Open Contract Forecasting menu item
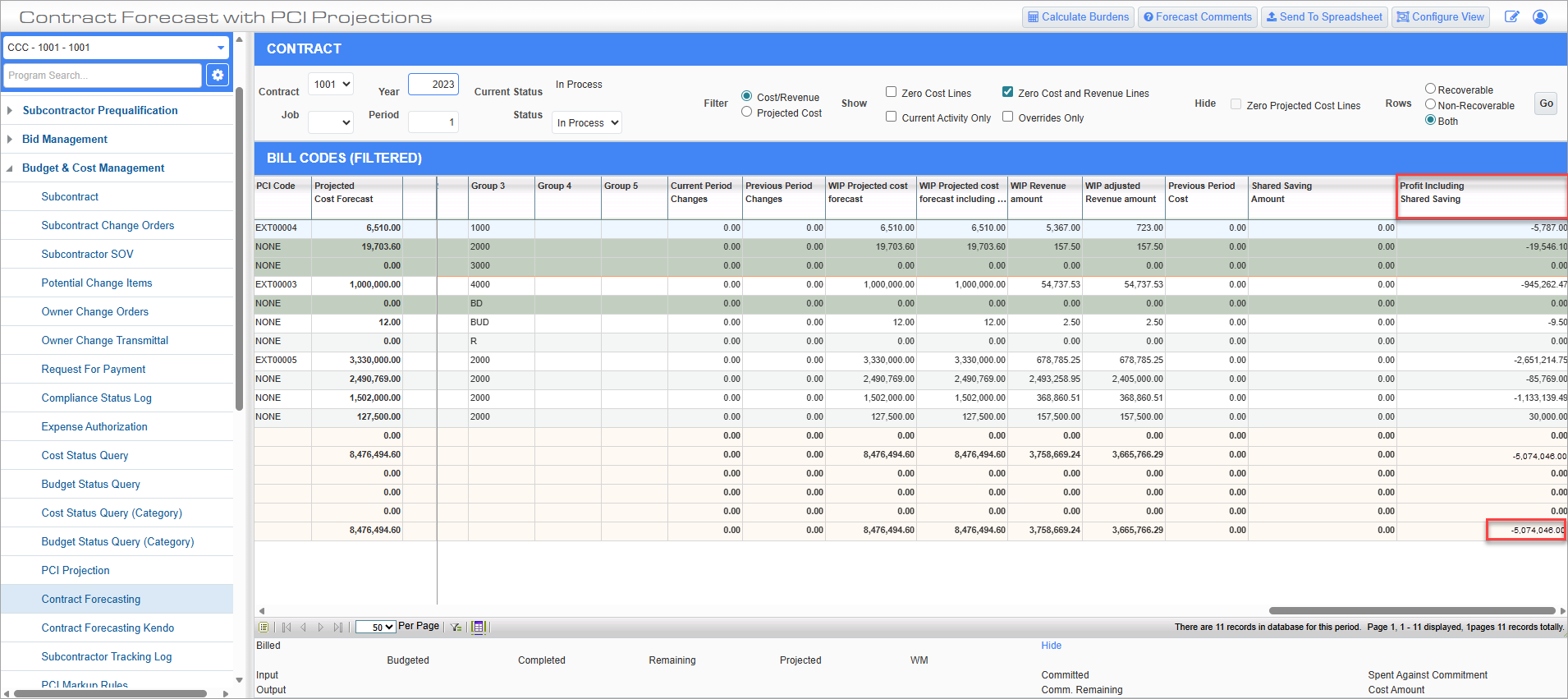Image resolution: width=1568 pixels, height=699 pixels. (x=91, y=599)
